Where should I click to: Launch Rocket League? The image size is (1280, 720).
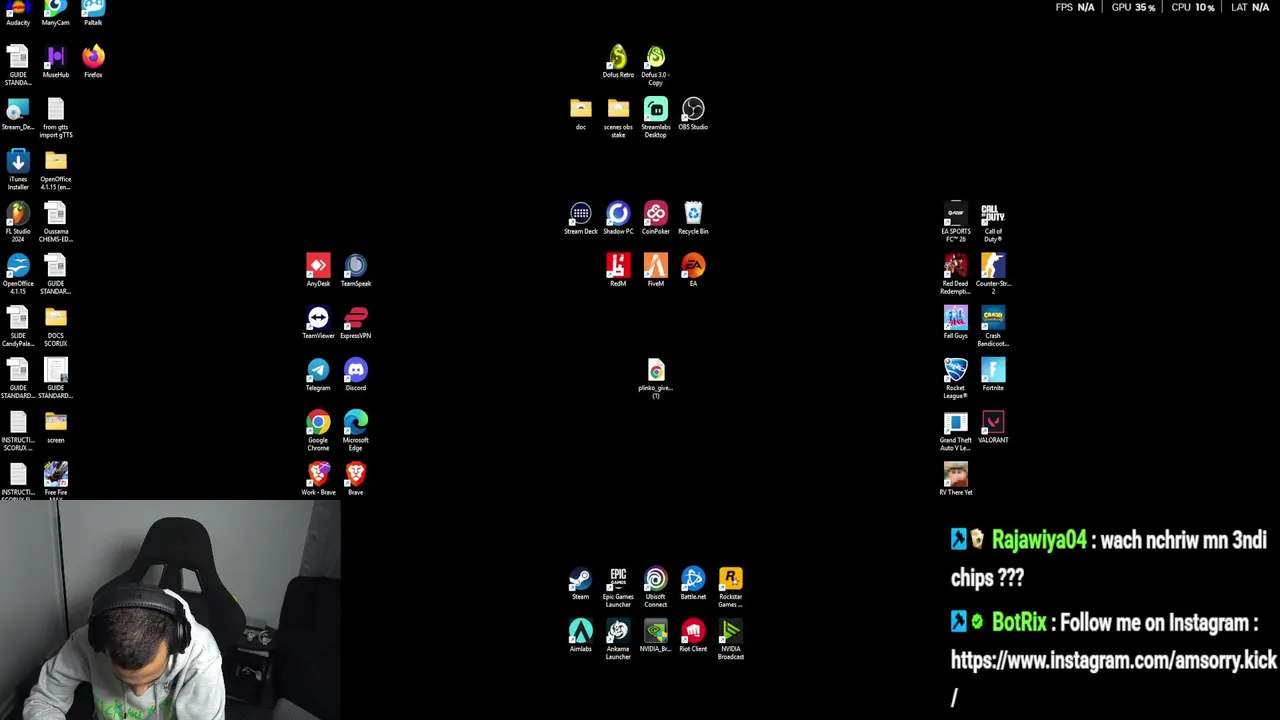(x=956, y=378)
